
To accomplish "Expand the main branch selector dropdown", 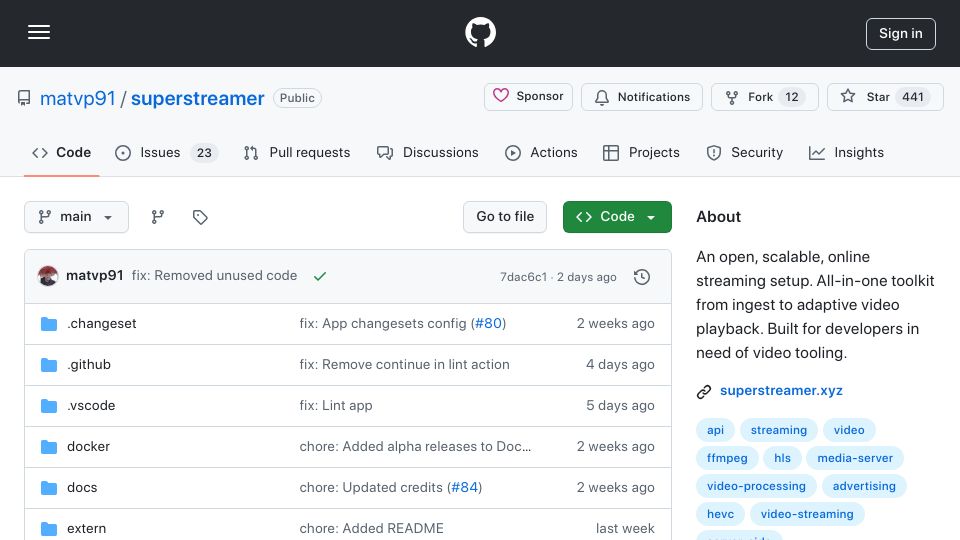I will (x=77, y=217).
